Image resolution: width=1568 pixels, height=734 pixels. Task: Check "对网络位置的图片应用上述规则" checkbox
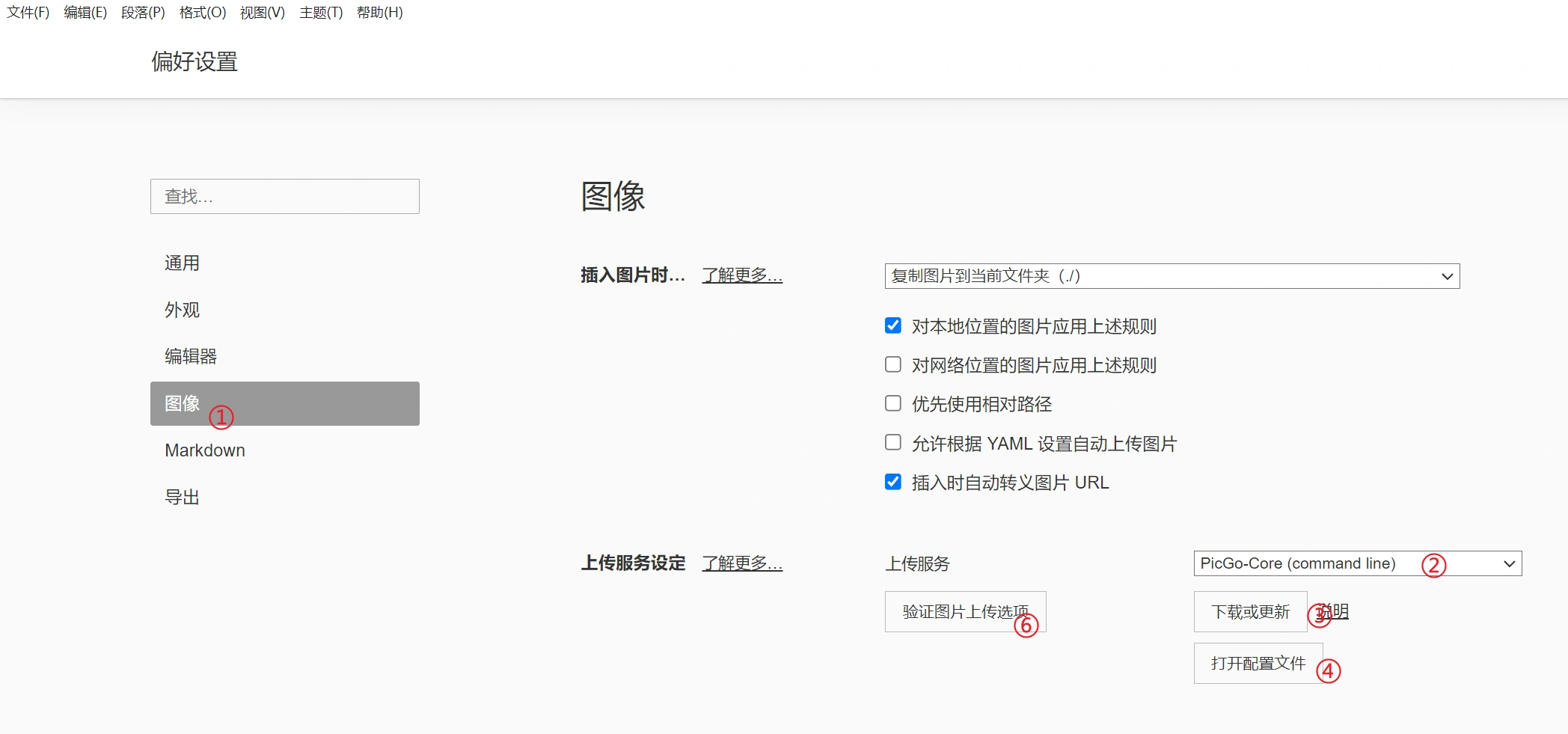coord(892,364)
